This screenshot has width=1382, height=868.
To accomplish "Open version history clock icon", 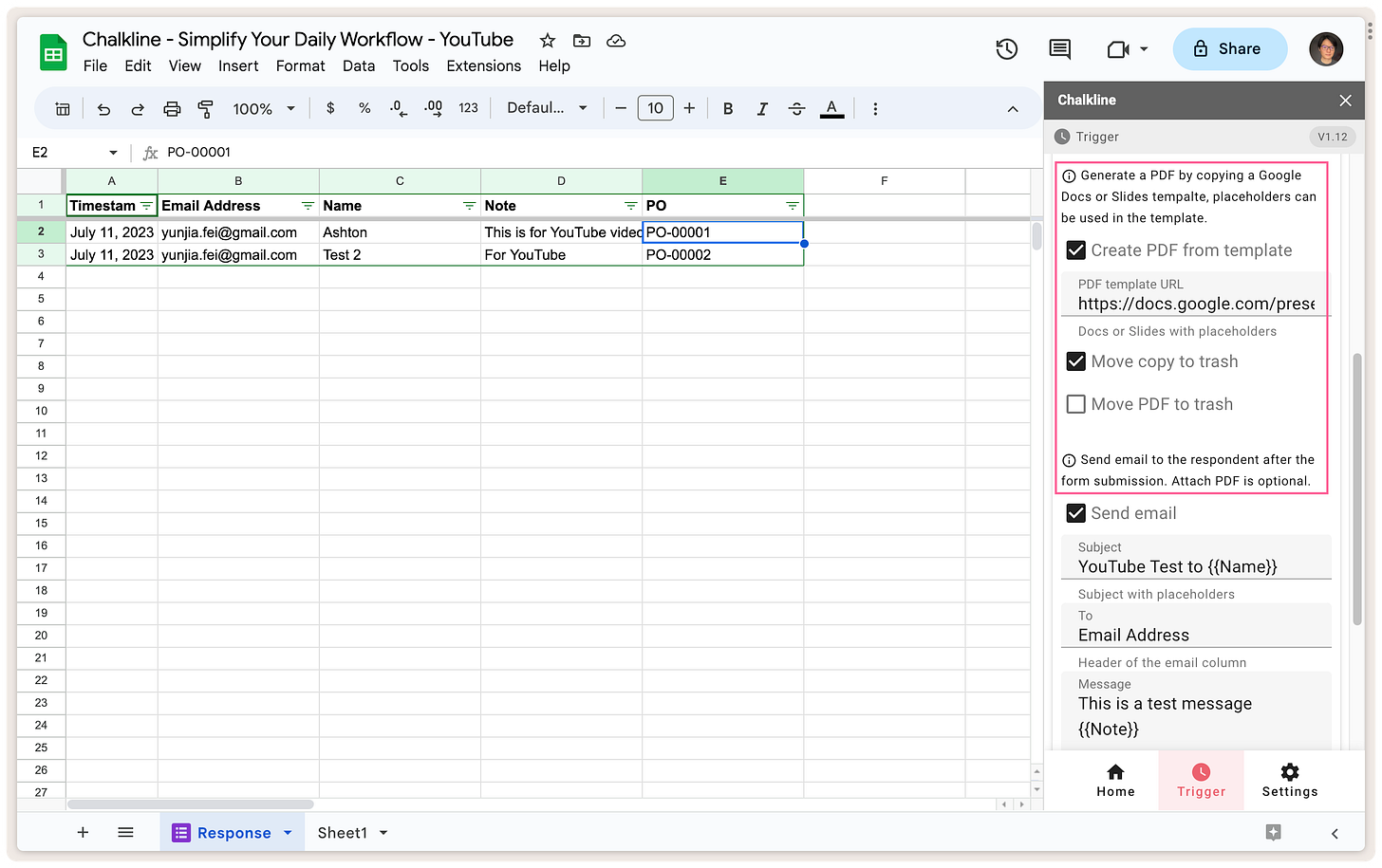I will (1006, 49).
